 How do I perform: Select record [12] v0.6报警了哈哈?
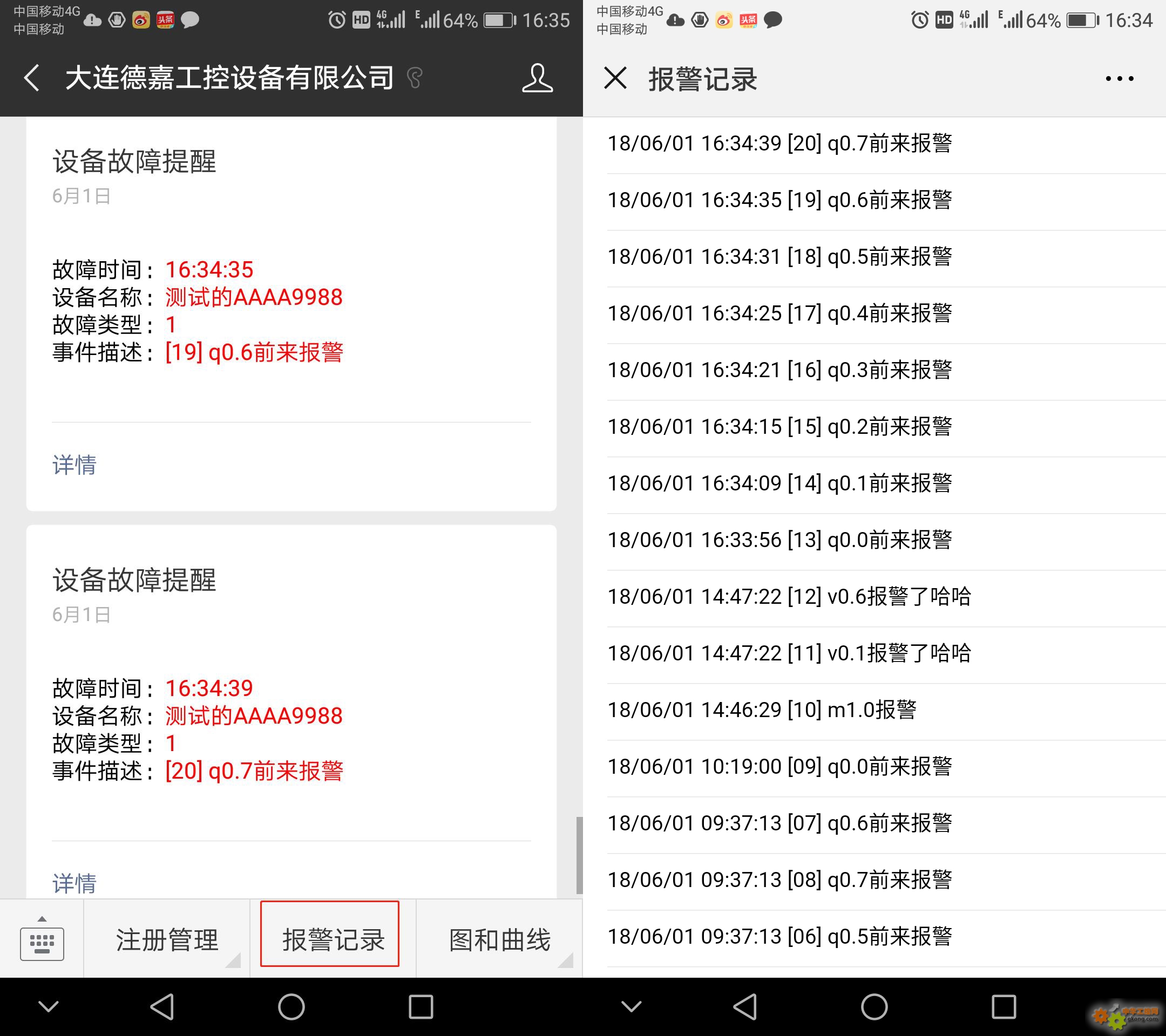point(875,597)
